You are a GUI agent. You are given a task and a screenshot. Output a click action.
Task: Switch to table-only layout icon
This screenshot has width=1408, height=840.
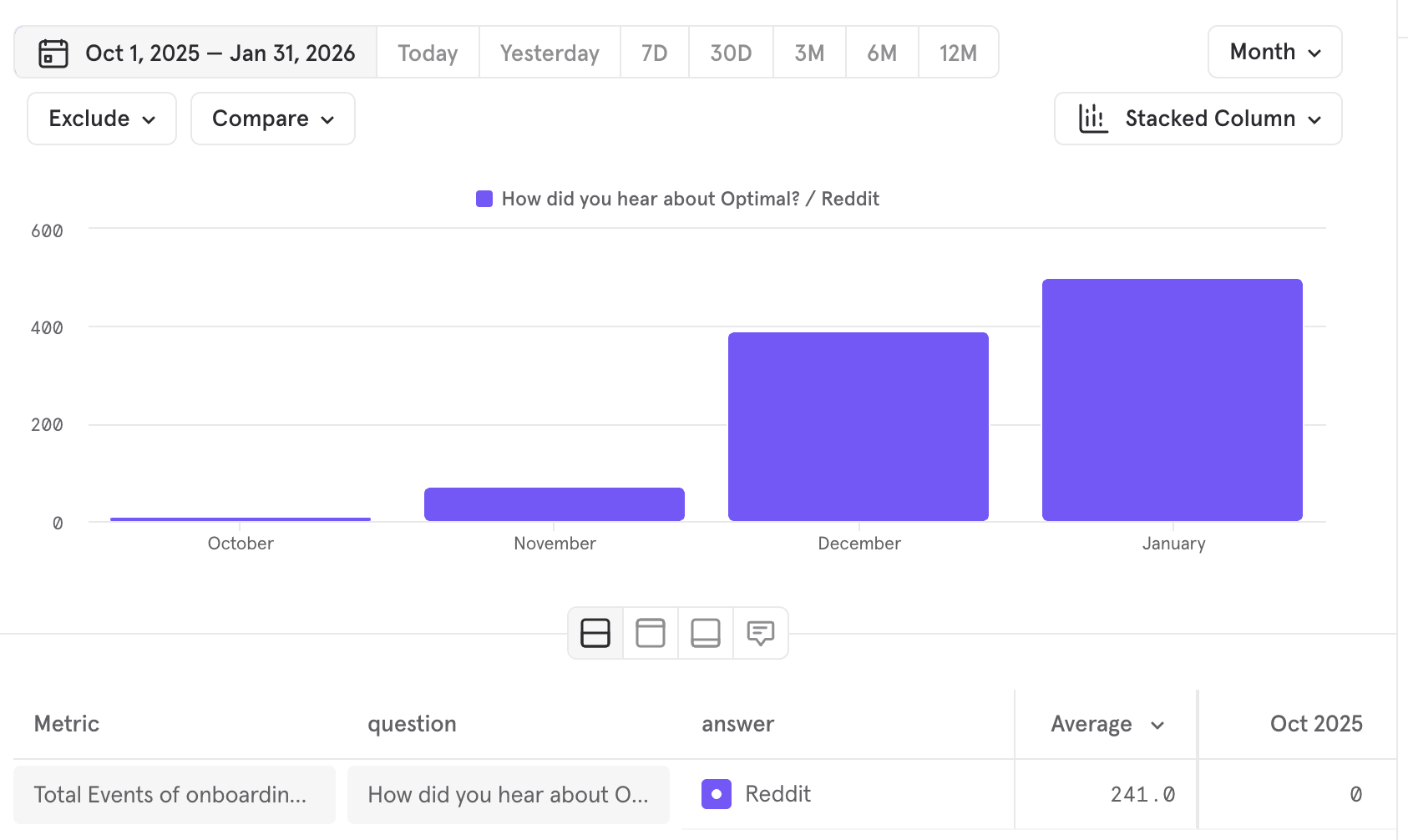pyautogui.click(x=706, y=633)
